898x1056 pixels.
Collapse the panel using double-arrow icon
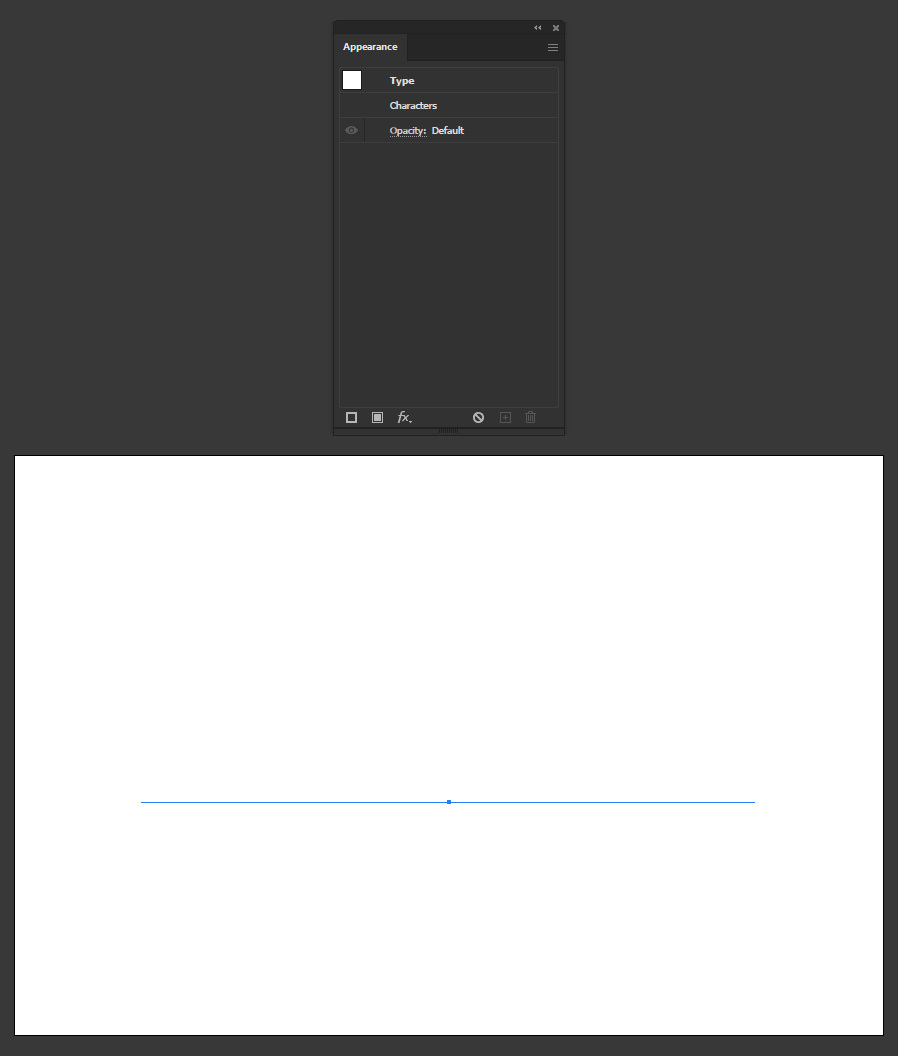coord(538,28)
